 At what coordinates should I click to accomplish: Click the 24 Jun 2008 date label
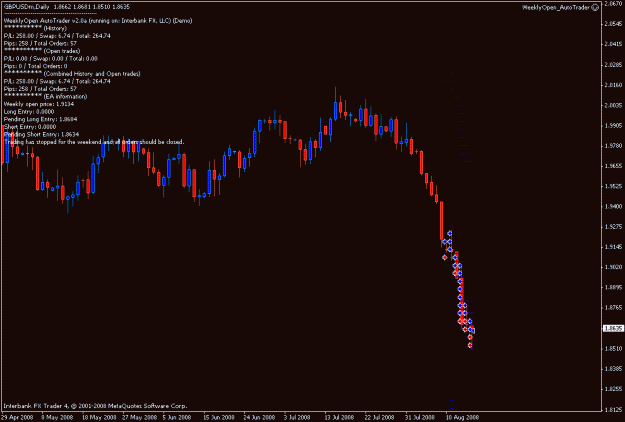259,418
